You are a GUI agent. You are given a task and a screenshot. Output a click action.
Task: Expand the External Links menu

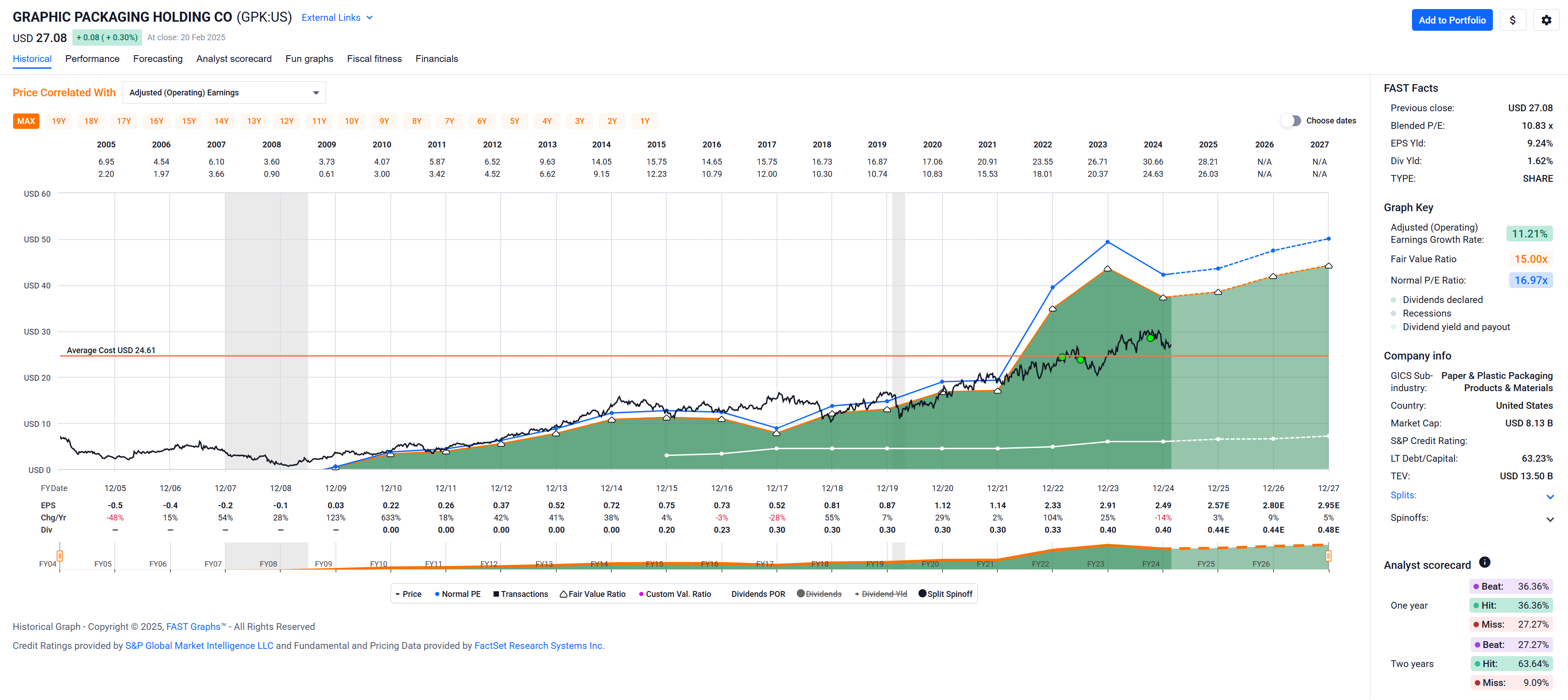click(337, 18)
